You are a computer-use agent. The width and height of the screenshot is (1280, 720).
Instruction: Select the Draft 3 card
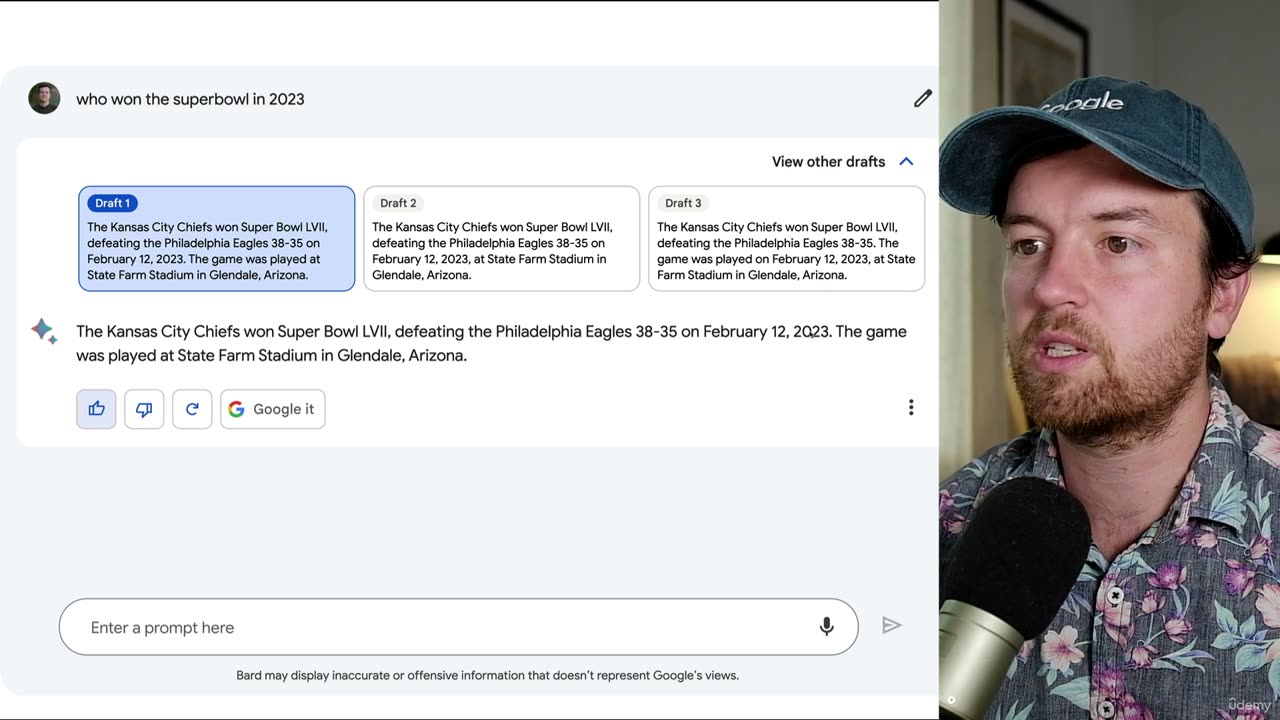coord(787,238)
